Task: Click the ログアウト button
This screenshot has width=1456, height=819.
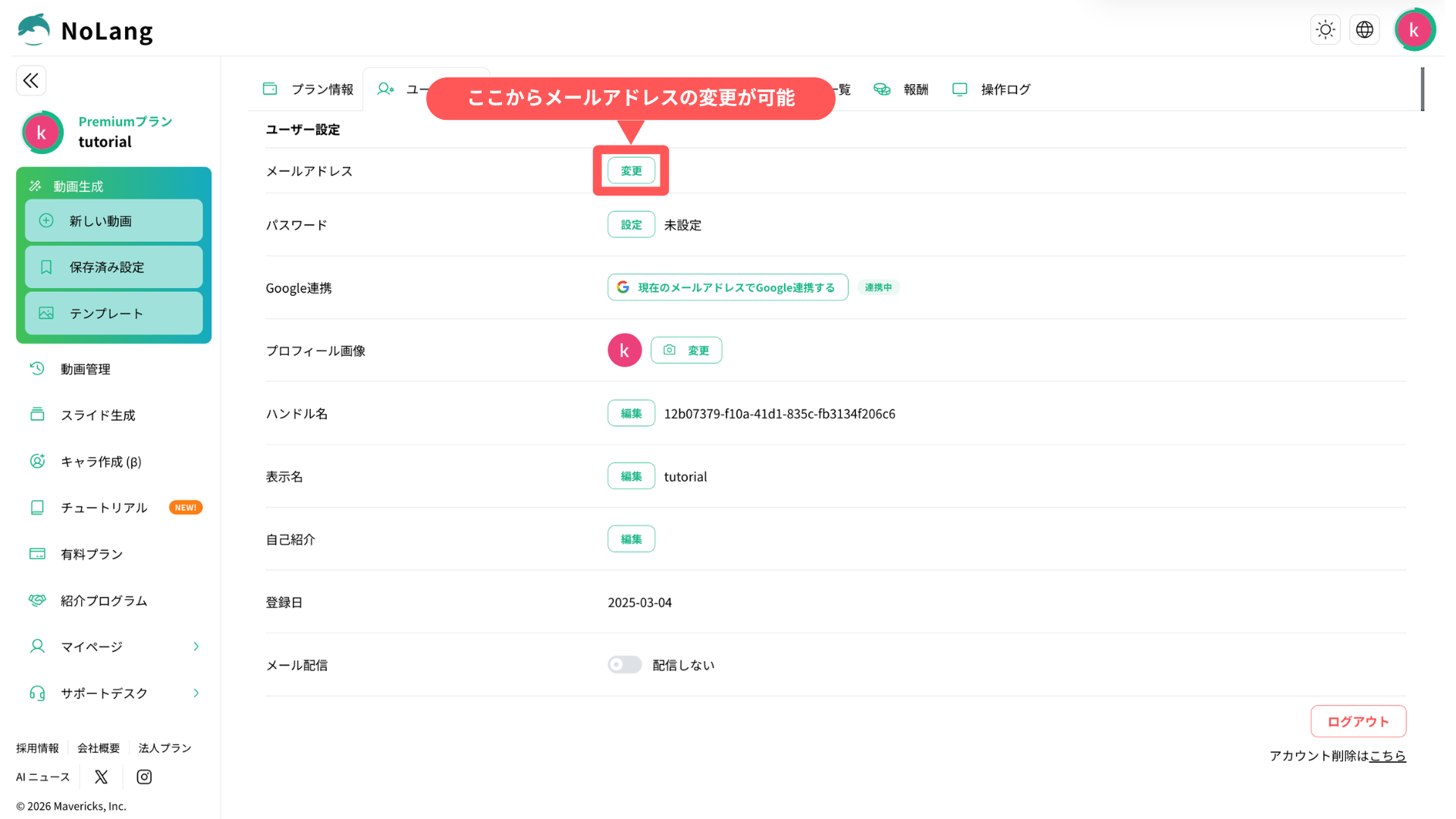Action: coord(1357,721)
